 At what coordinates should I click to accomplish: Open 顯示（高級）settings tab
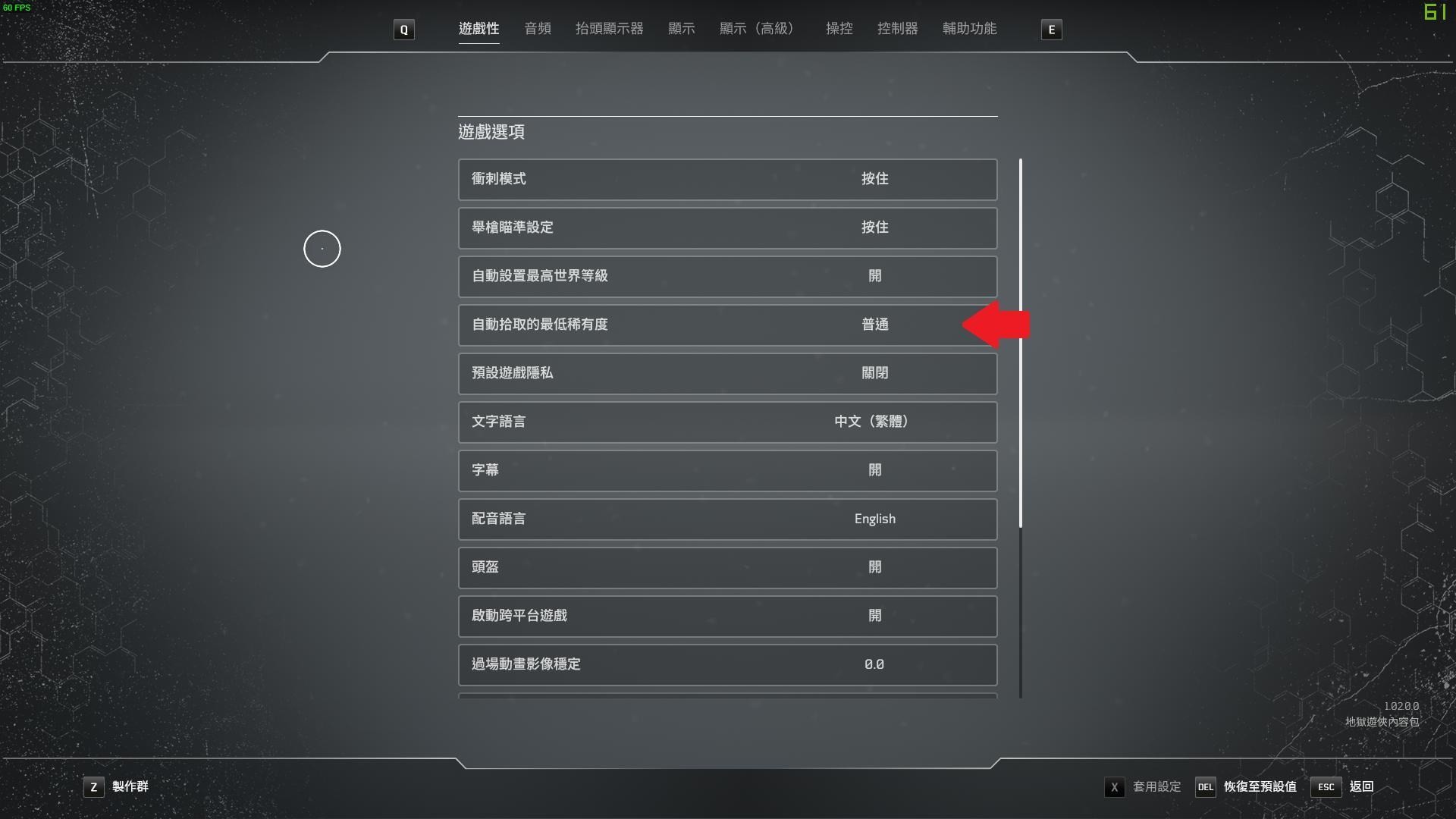(757, 28)
